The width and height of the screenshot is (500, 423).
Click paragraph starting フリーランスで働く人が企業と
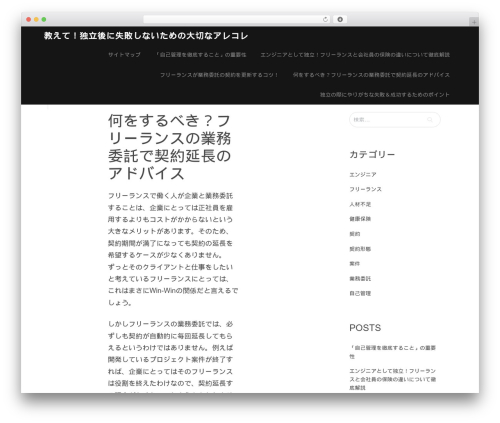click(173, 249)
